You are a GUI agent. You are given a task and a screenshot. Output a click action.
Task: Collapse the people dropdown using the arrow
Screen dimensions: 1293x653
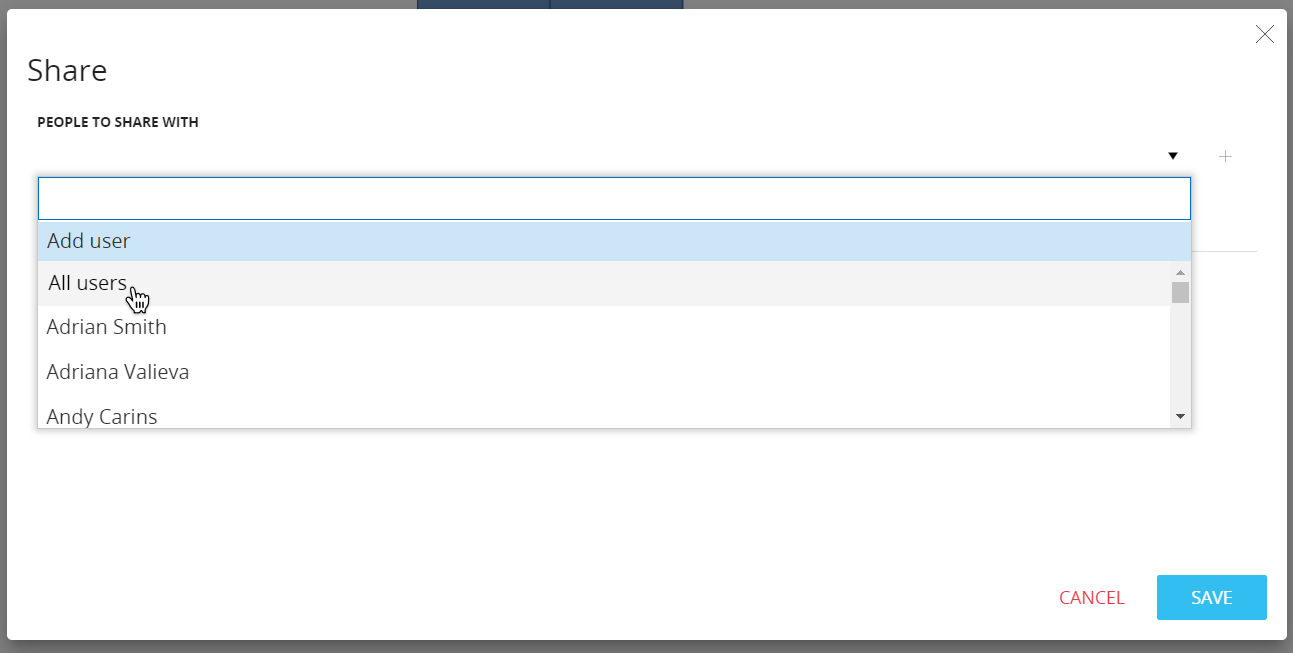pos(1173,156)
